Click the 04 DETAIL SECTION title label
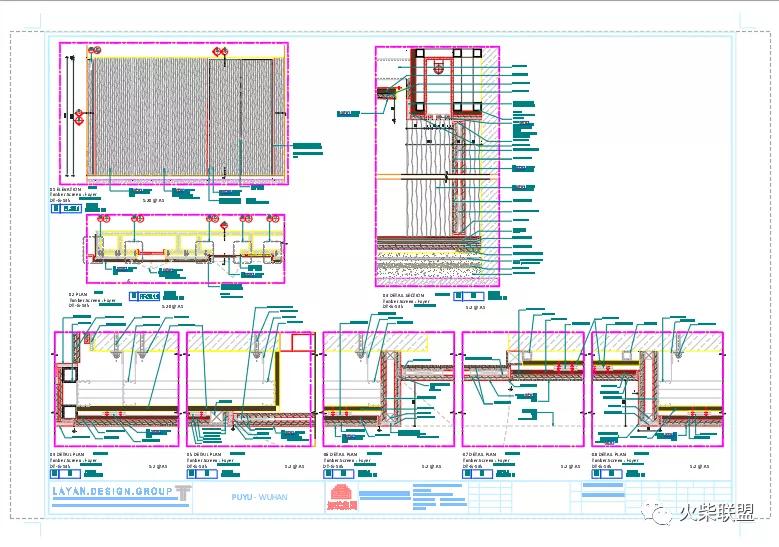This screenshot has width=779, height=547. (403, 296)
